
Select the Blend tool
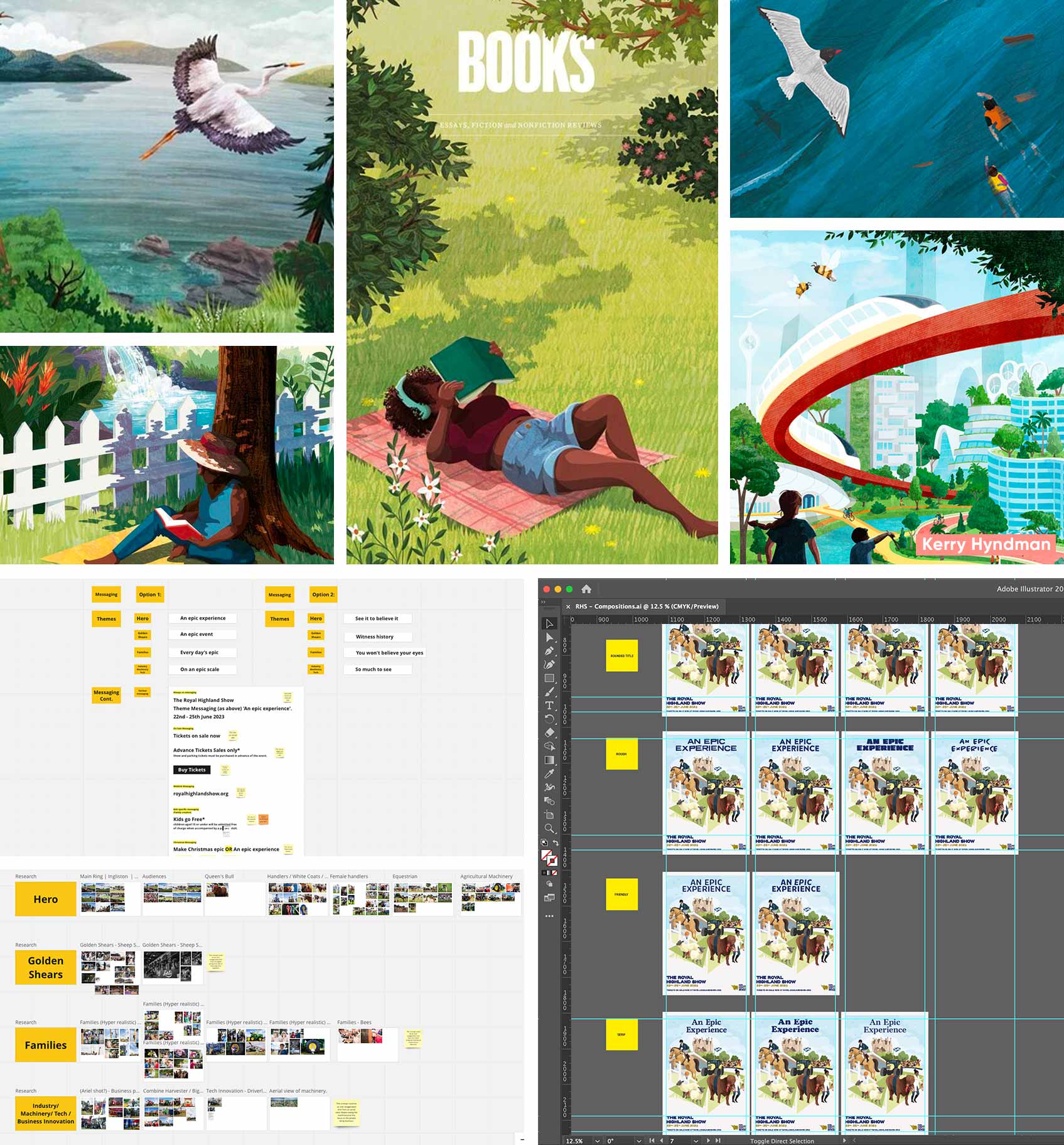[x=549, y=801]
